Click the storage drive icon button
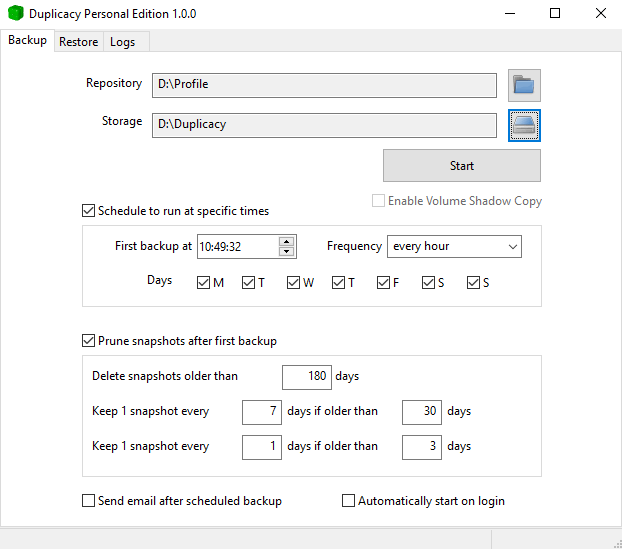The width and height of the screenshot is (622, 549). point(524,125)
